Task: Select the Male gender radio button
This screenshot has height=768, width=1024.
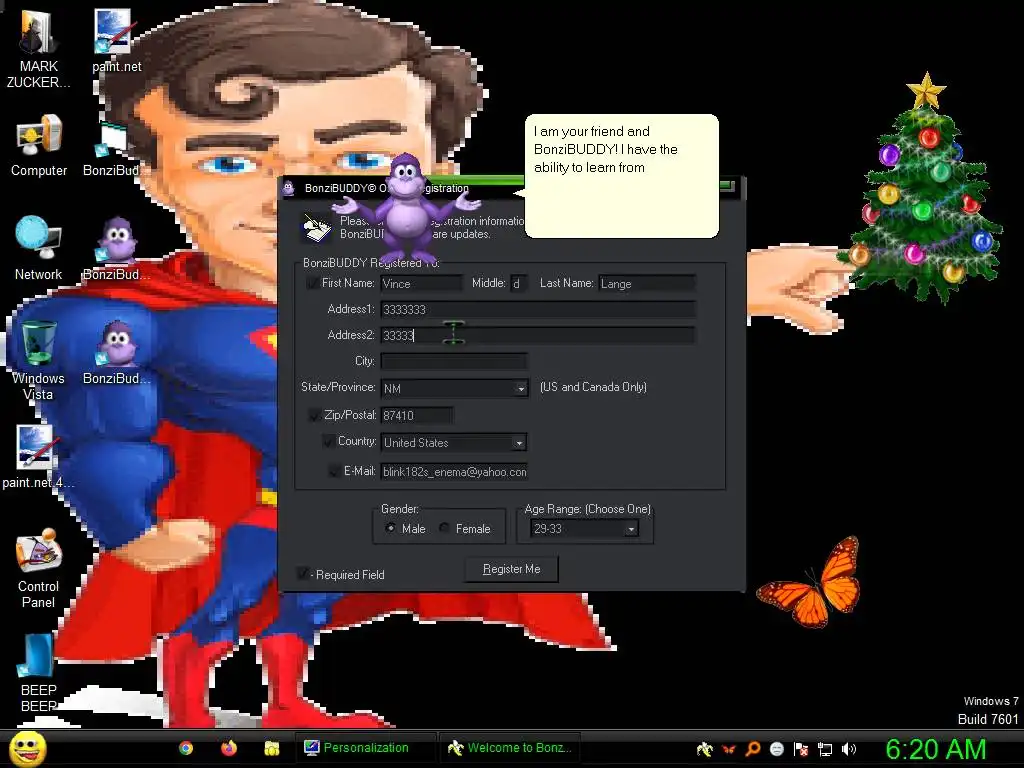Action: (391, 528)
